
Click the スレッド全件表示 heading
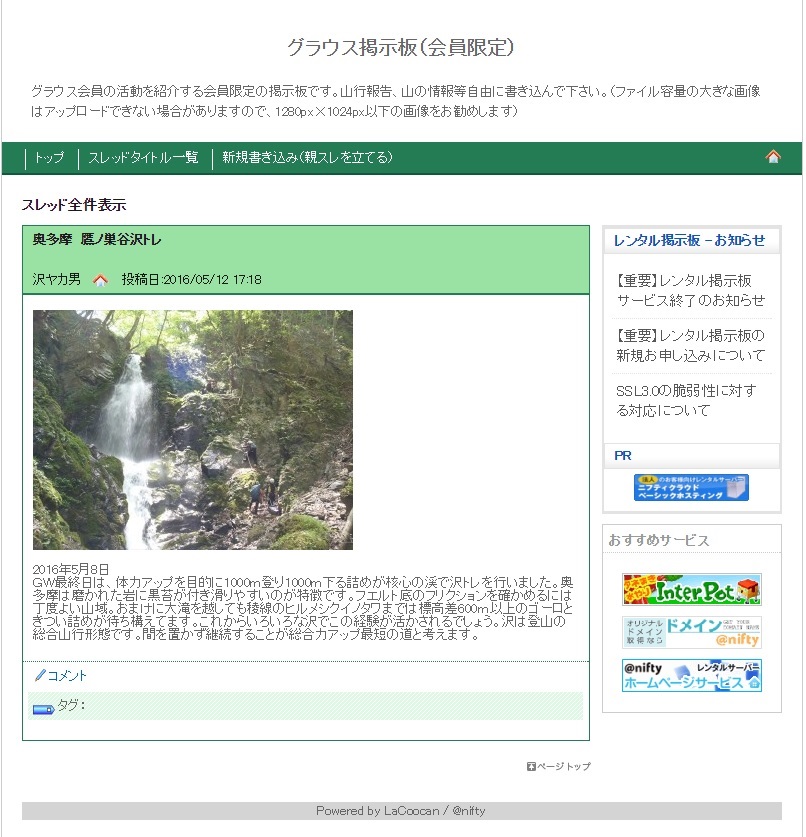(74, 204)
